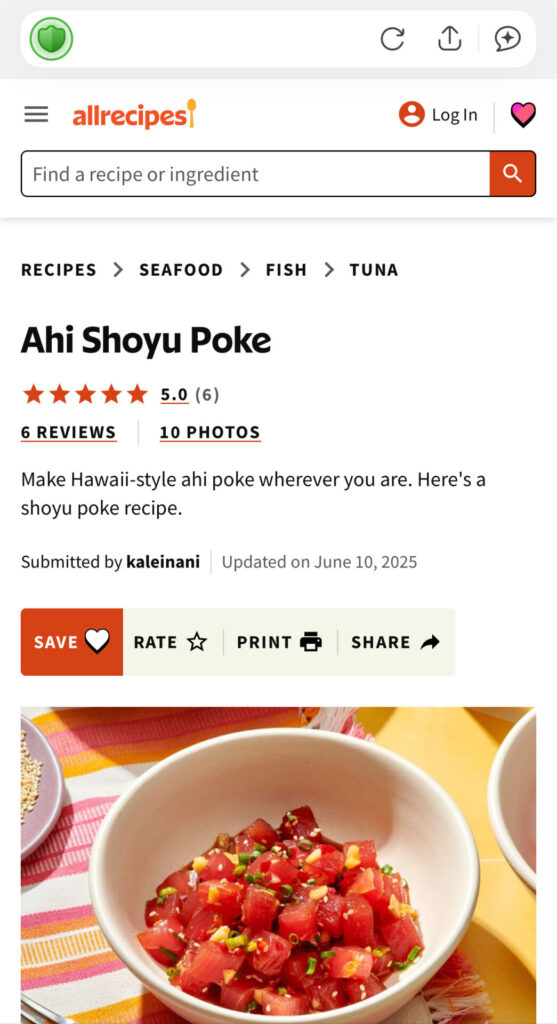Select the TUNA breadcrumb link

(374, 270)
